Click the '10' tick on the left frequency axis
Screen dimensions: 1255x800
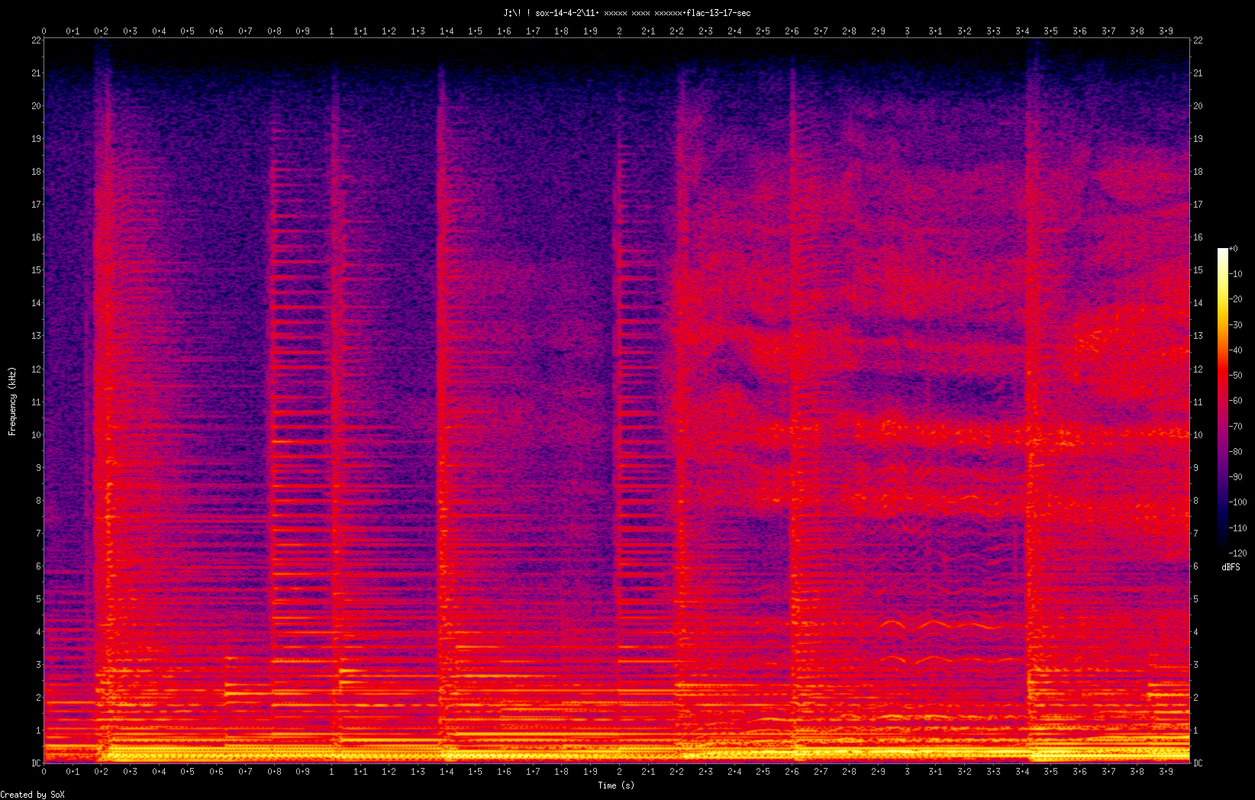35,435
